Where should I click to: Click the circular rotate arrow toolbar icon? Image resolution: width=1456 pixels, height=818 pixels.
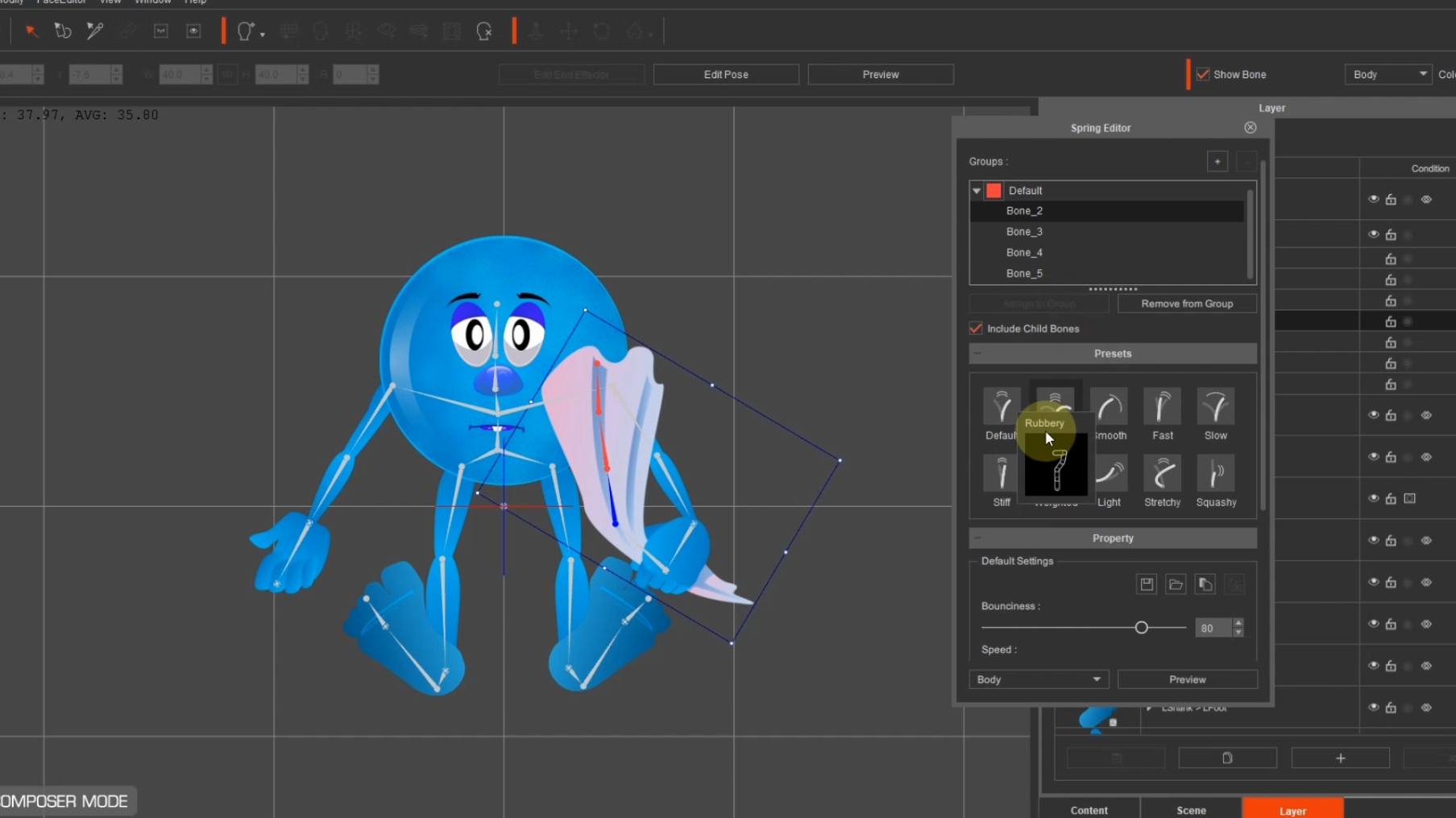[x=601, y=31]
